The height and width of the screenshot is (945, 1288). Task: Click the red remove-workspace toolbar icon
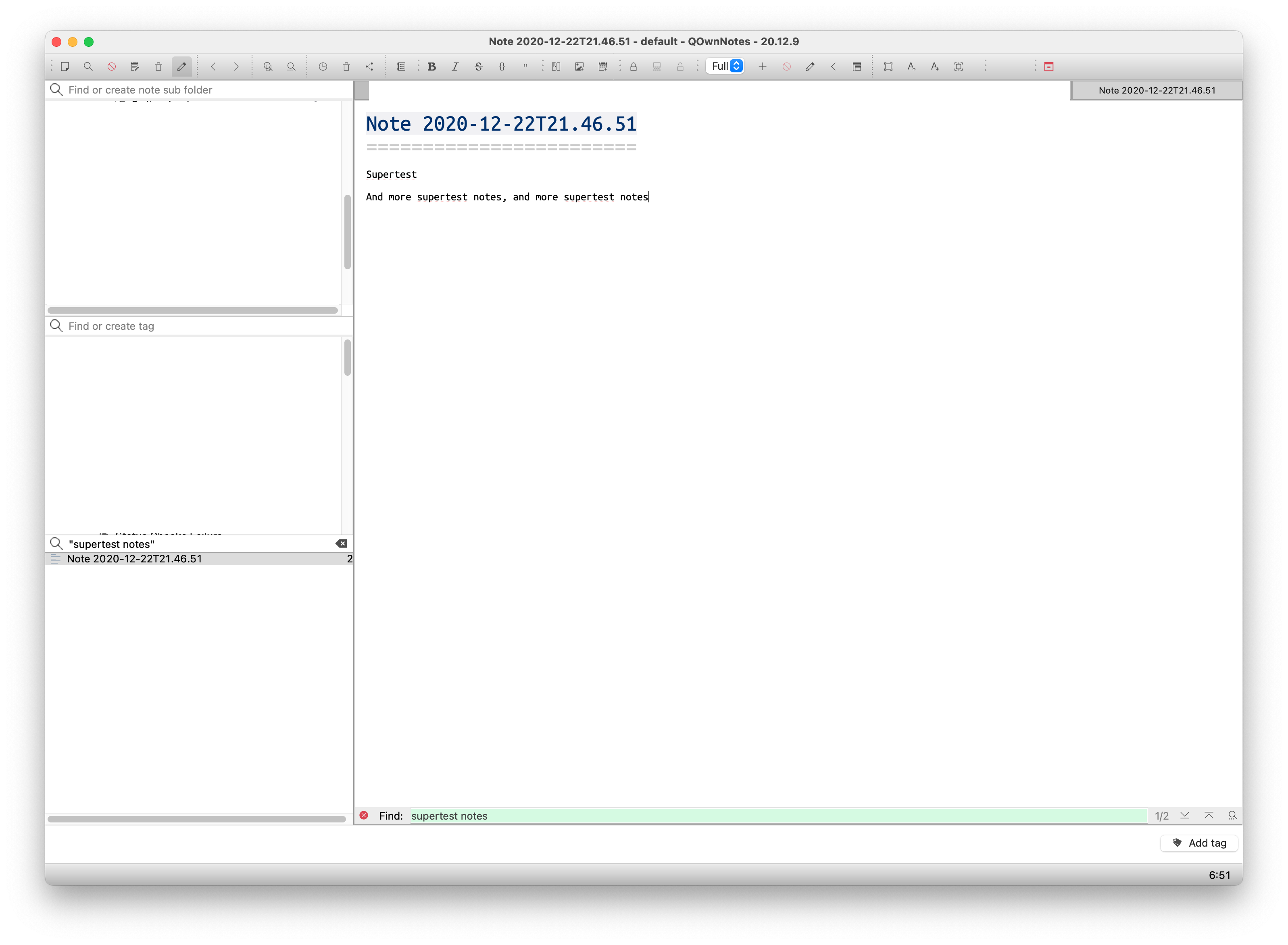pyautogui.click(x=787, y=67)
